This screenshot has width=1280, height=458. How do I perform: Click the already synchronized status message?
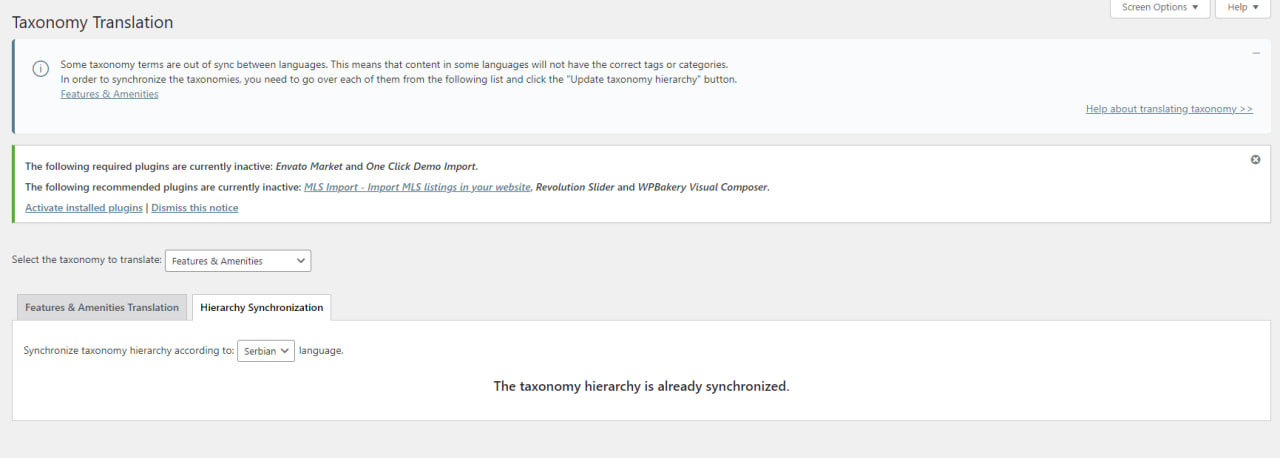click(x=641, y=386)
